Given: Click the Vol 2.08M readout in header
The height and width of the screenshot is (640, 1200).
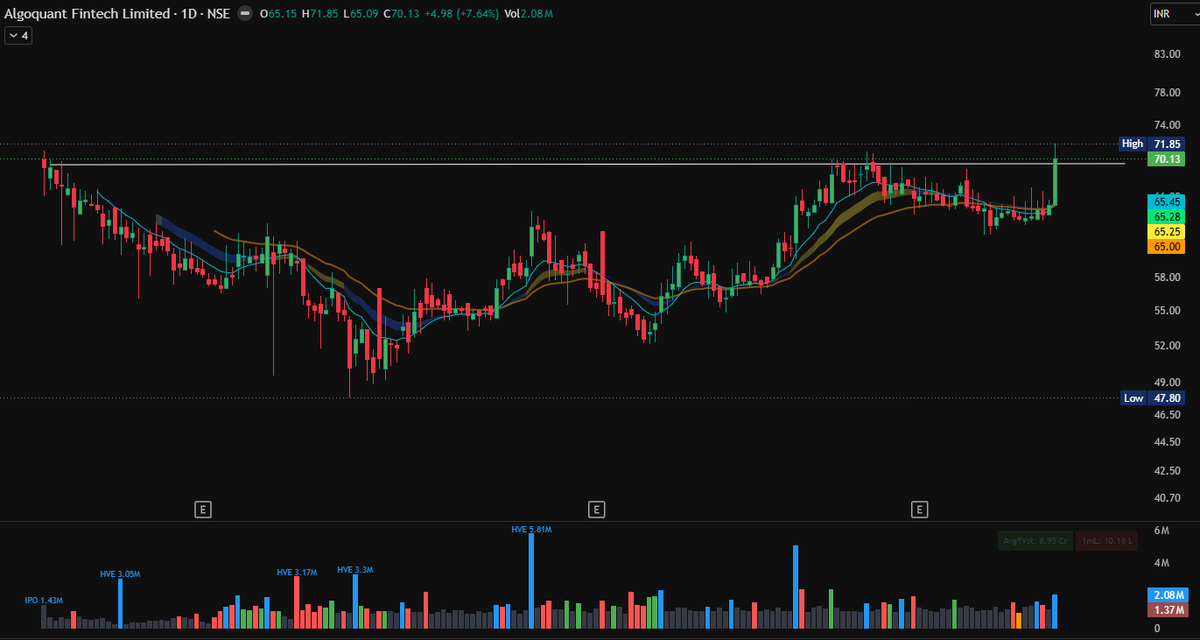Looking at the screenshot, I should click(529, 15).
